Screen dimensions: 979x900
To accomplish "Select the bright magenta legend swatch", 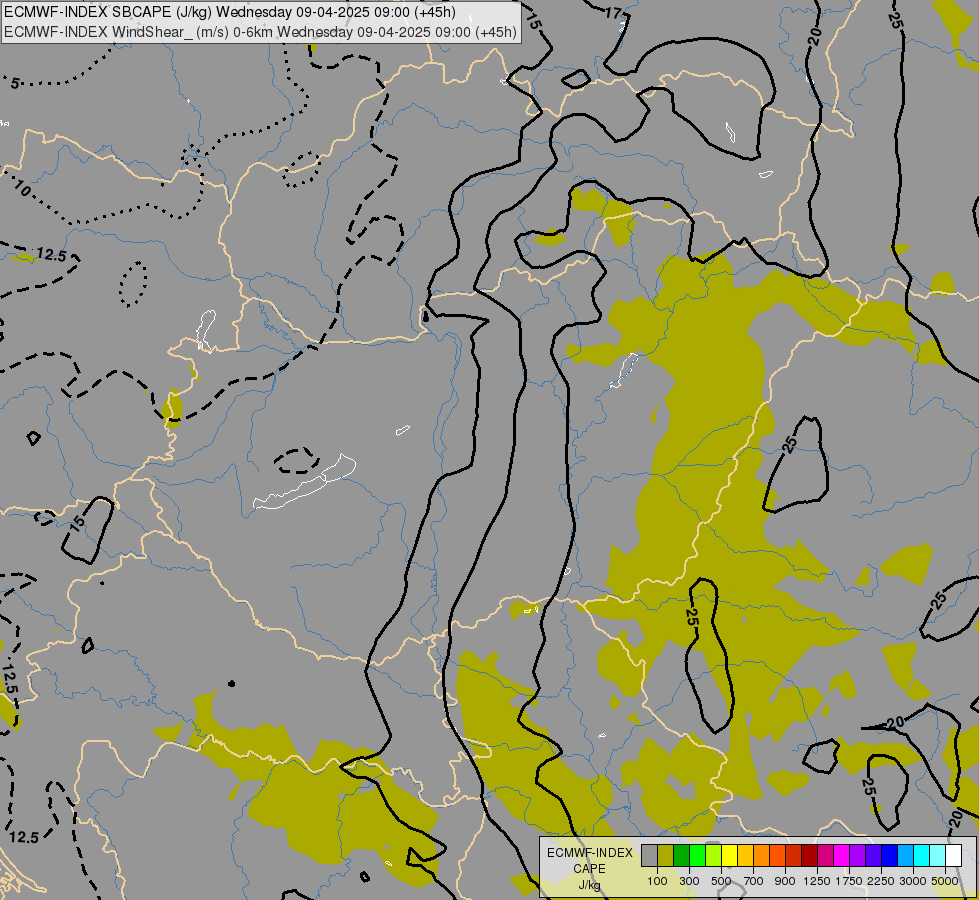I will coord(841,856).
